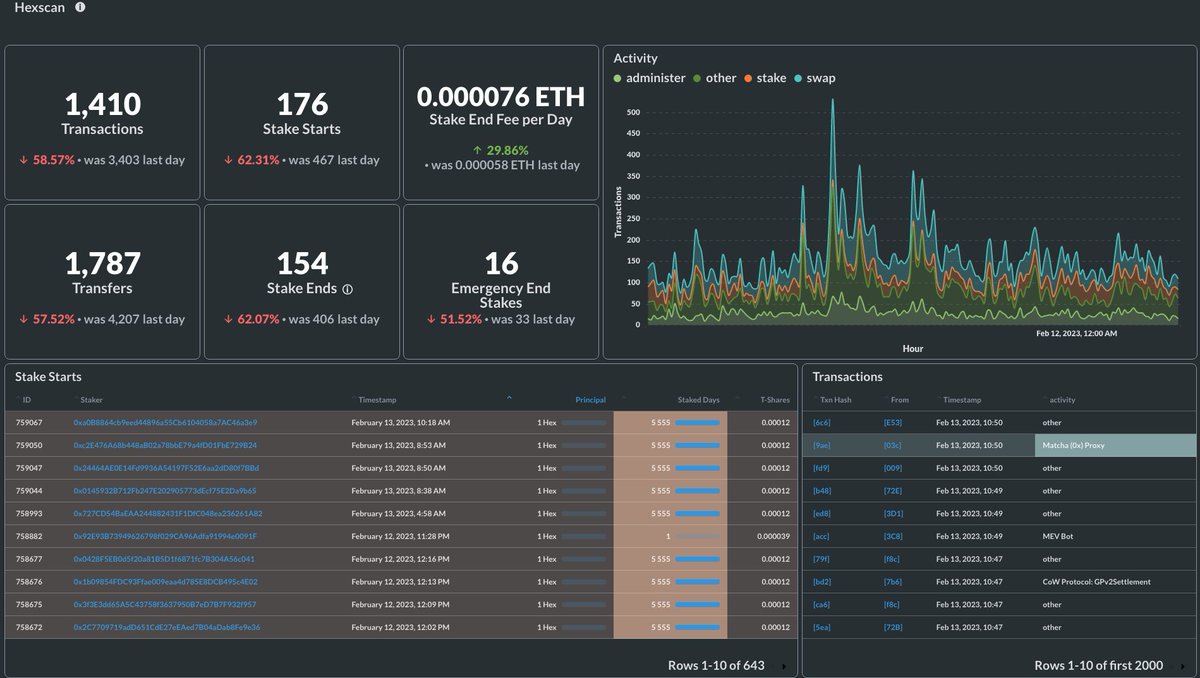Open transaction hash [bd2]

pyautogui.click(x=822, y=582)
